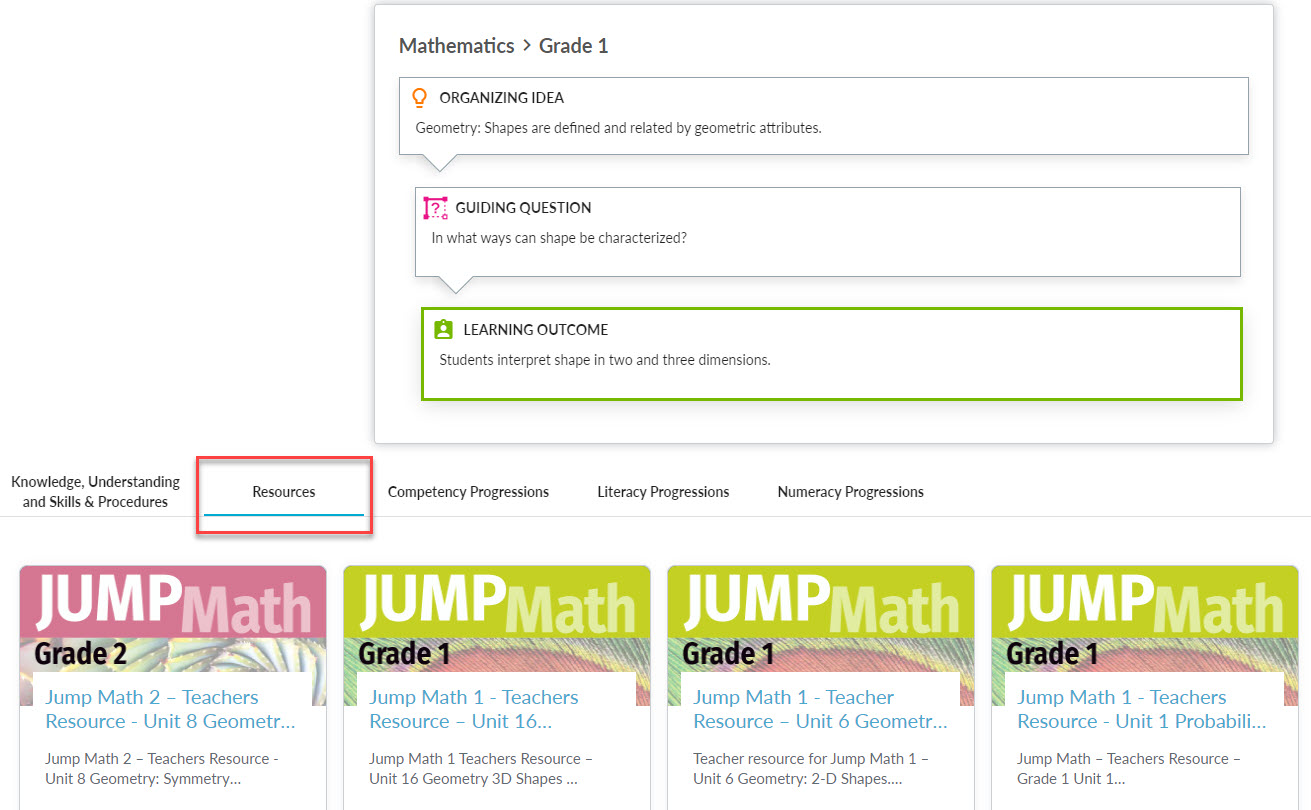Viewport: 1311px width, 810px height.
Task: Select the Learning Outcome box
Action: click(x=832, y=354)
